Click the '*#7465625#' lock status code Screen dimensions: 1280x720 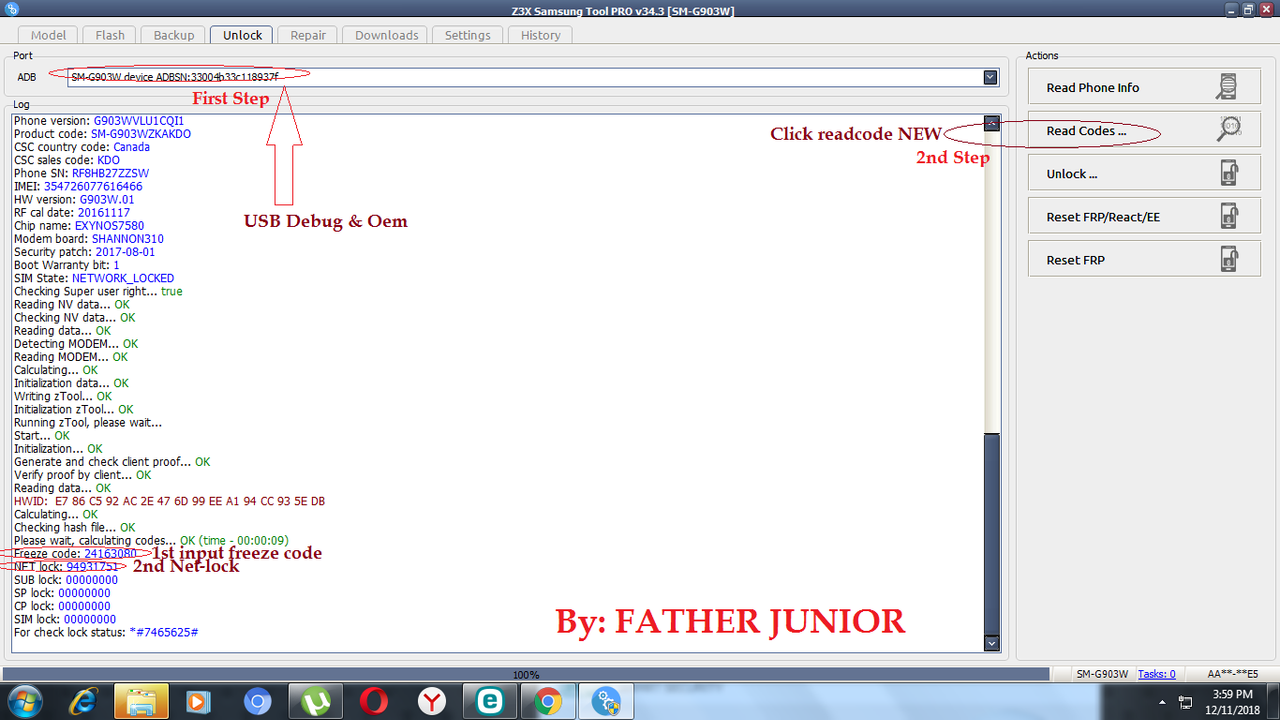click(164, 632)
